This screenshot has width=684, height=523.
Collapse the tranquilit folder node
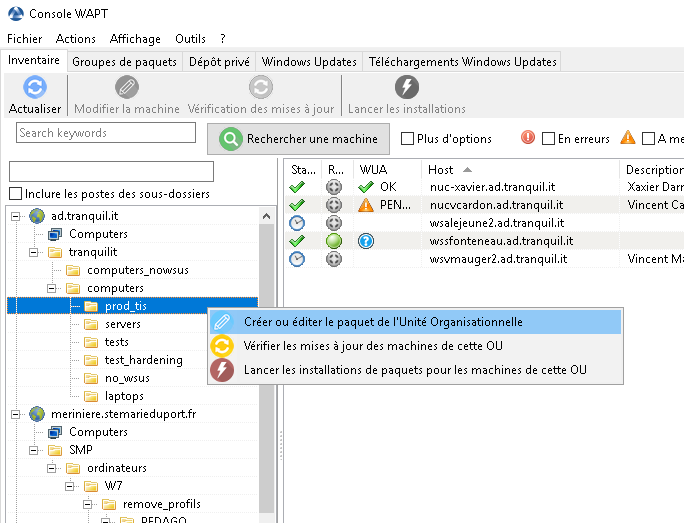(34, 252)
